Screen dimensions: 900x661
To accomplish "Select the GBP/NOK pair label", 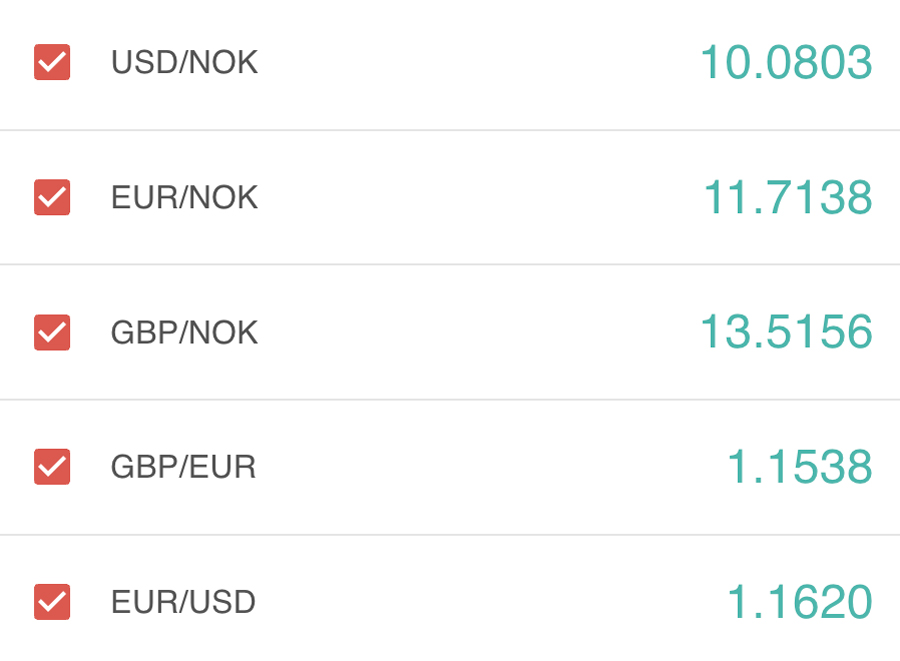I will pos(184,332).
